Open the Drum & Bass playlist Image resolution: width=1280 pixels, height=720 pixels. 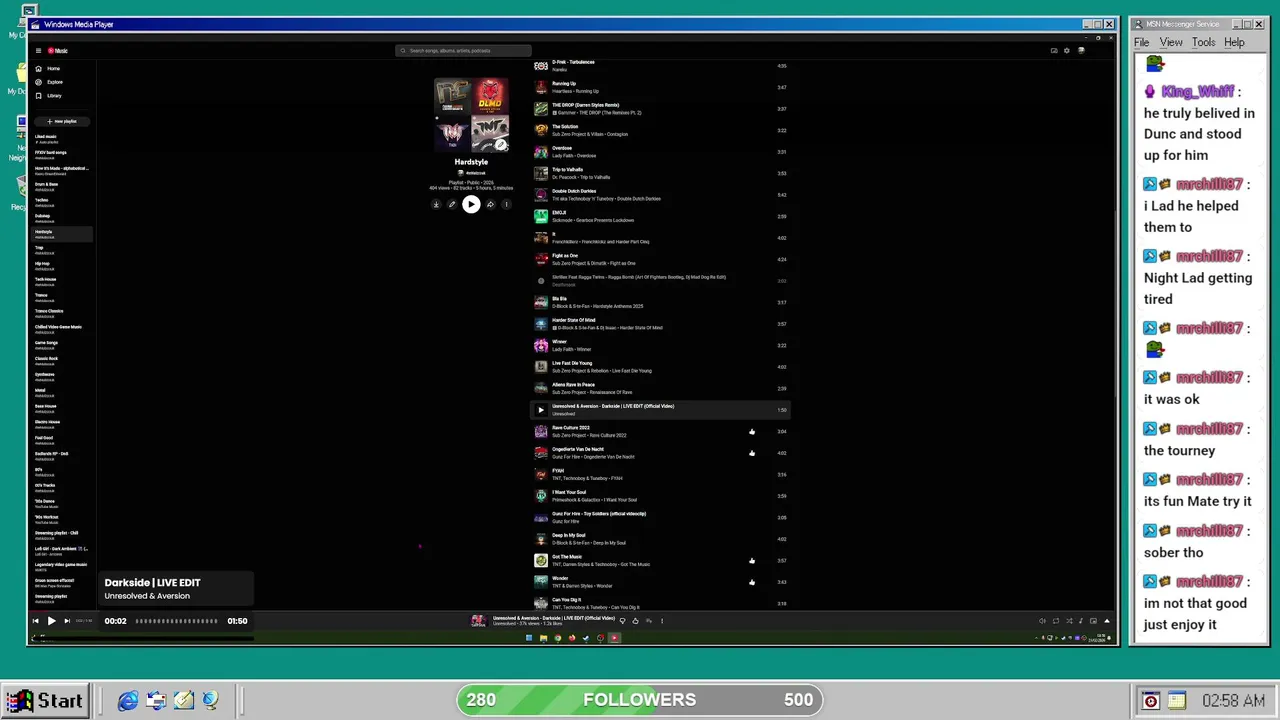(x=62, y=186)
